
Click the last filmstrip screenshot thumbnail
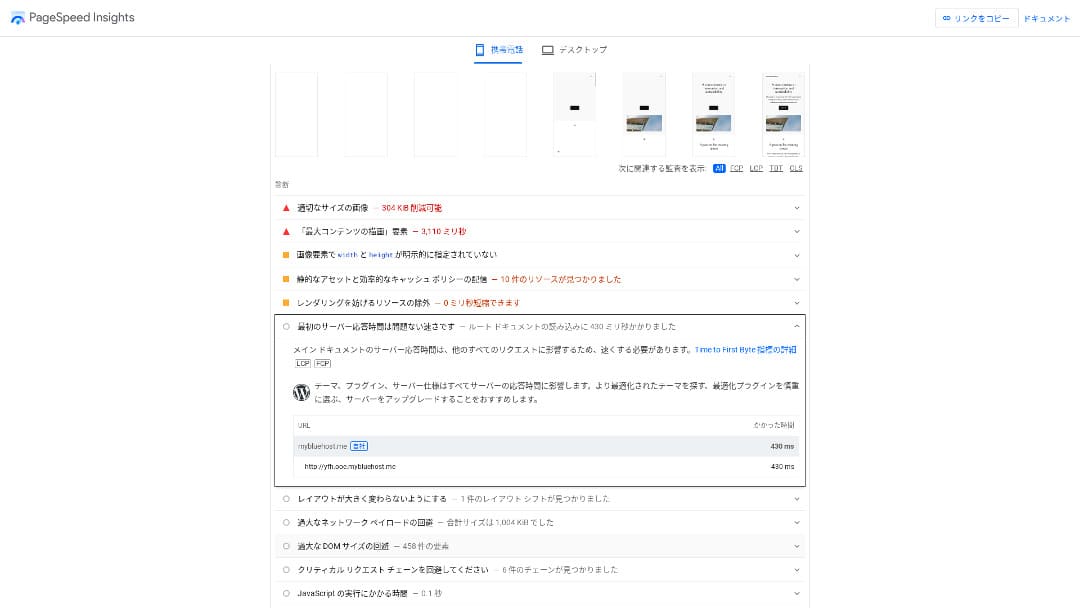click(x=783, y=114)
